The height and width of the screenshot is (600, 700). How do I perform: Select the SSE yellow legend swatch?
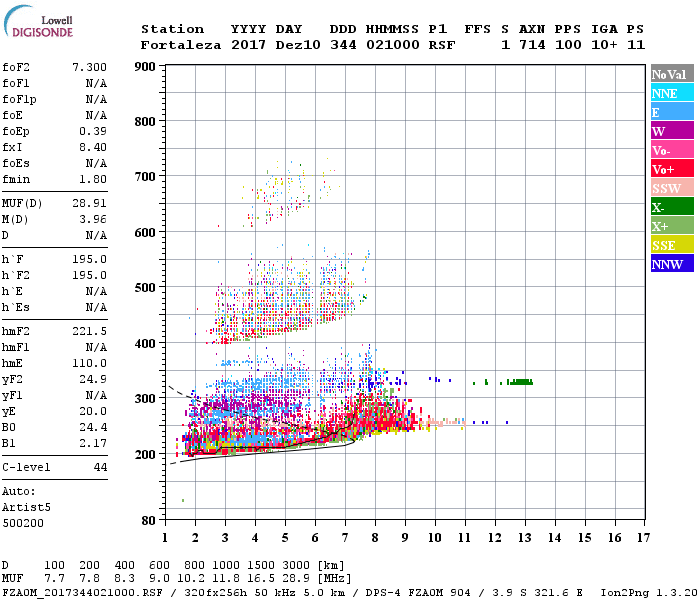click(x=672, y=245)
